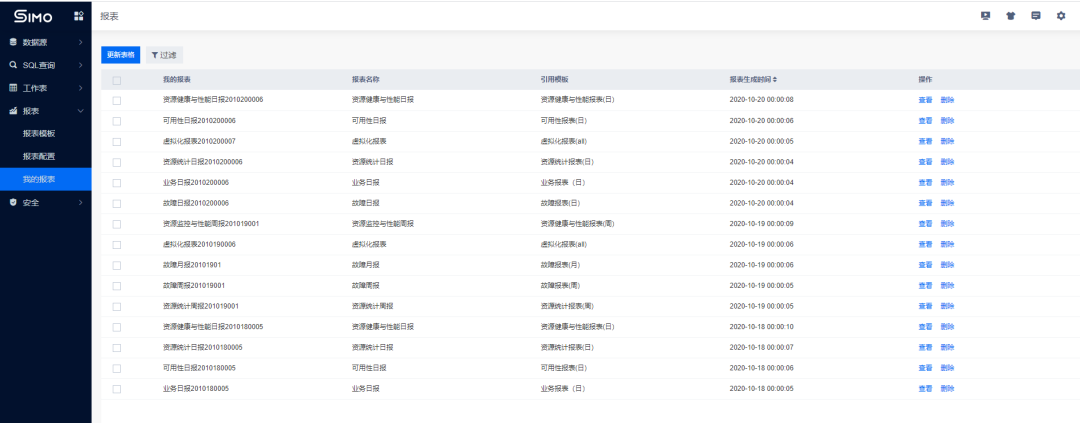Click the 报表名称 column header

[x=366, y=80]
